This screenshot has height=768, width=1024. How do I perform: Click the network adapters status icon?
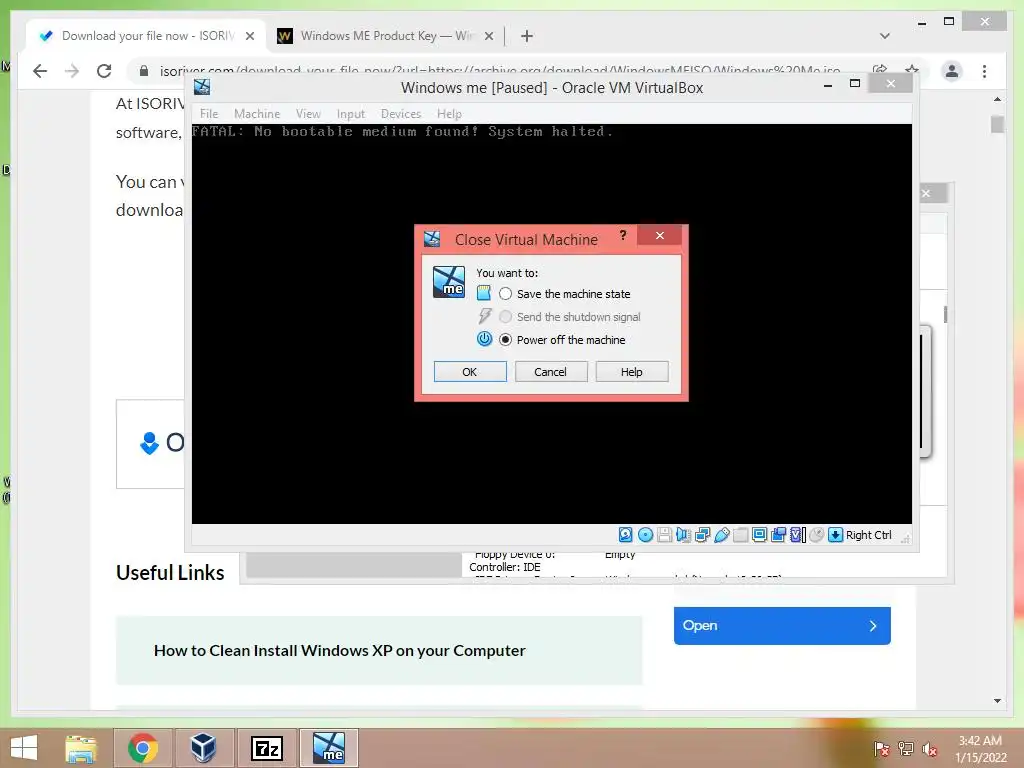pyautogui.click(x=702, y=535)
